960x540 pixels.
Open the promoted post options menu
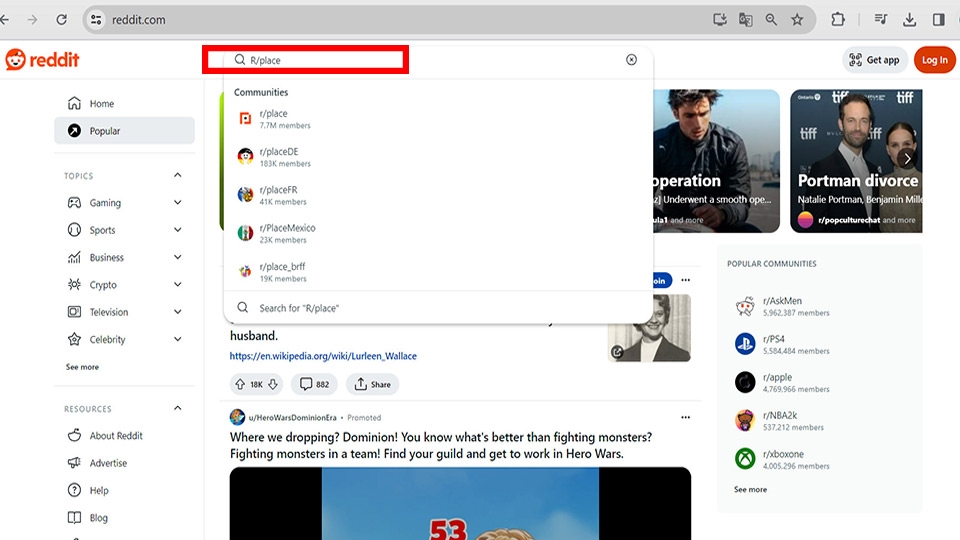[x=685, y=418]
